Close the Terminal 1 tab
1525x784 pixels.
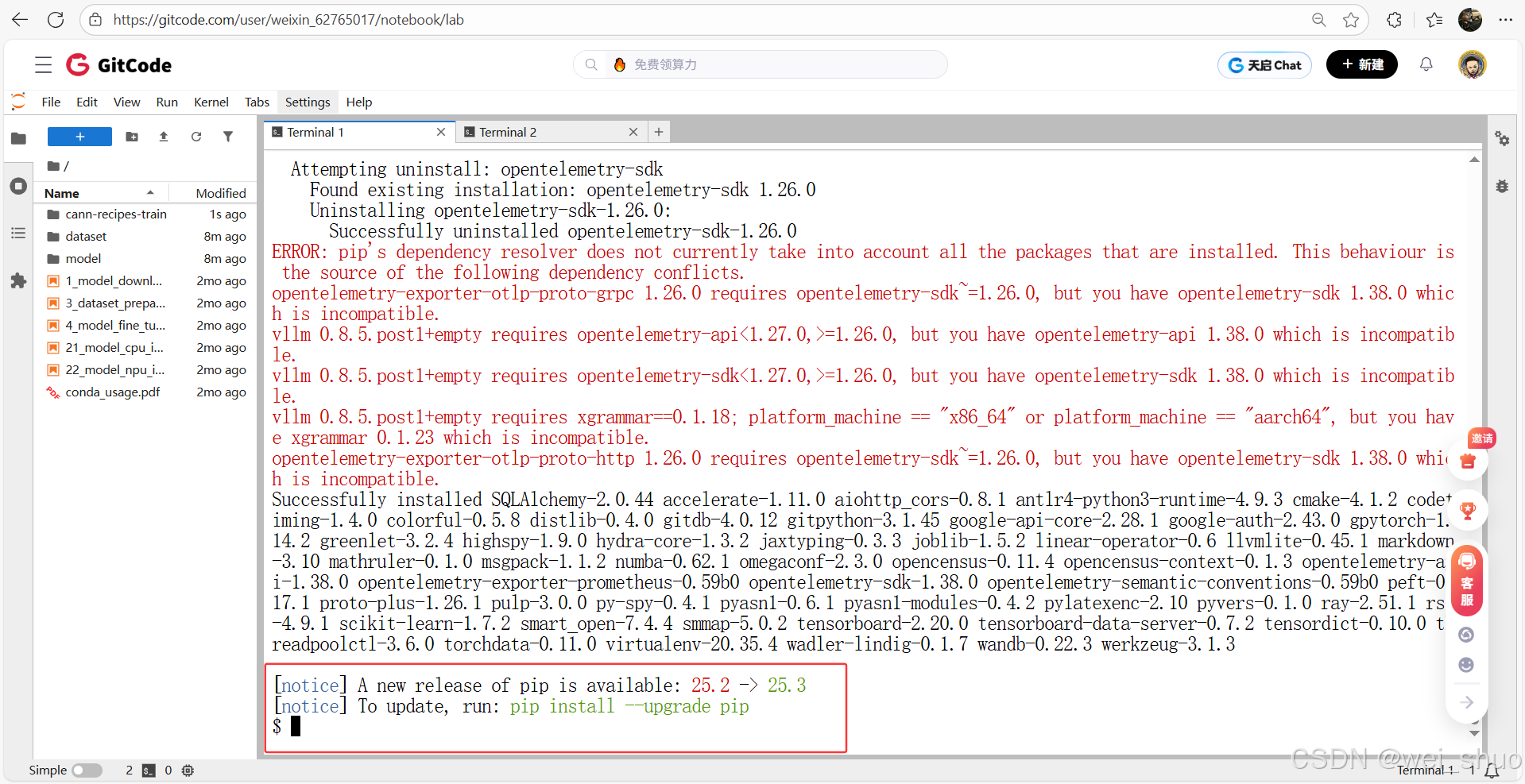(441, 132)
